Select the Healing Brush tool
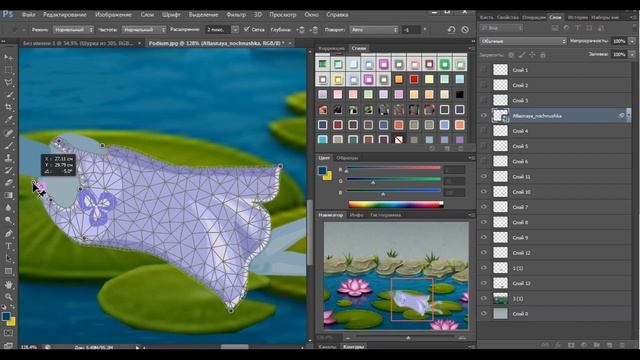 [x=8, y=133]
